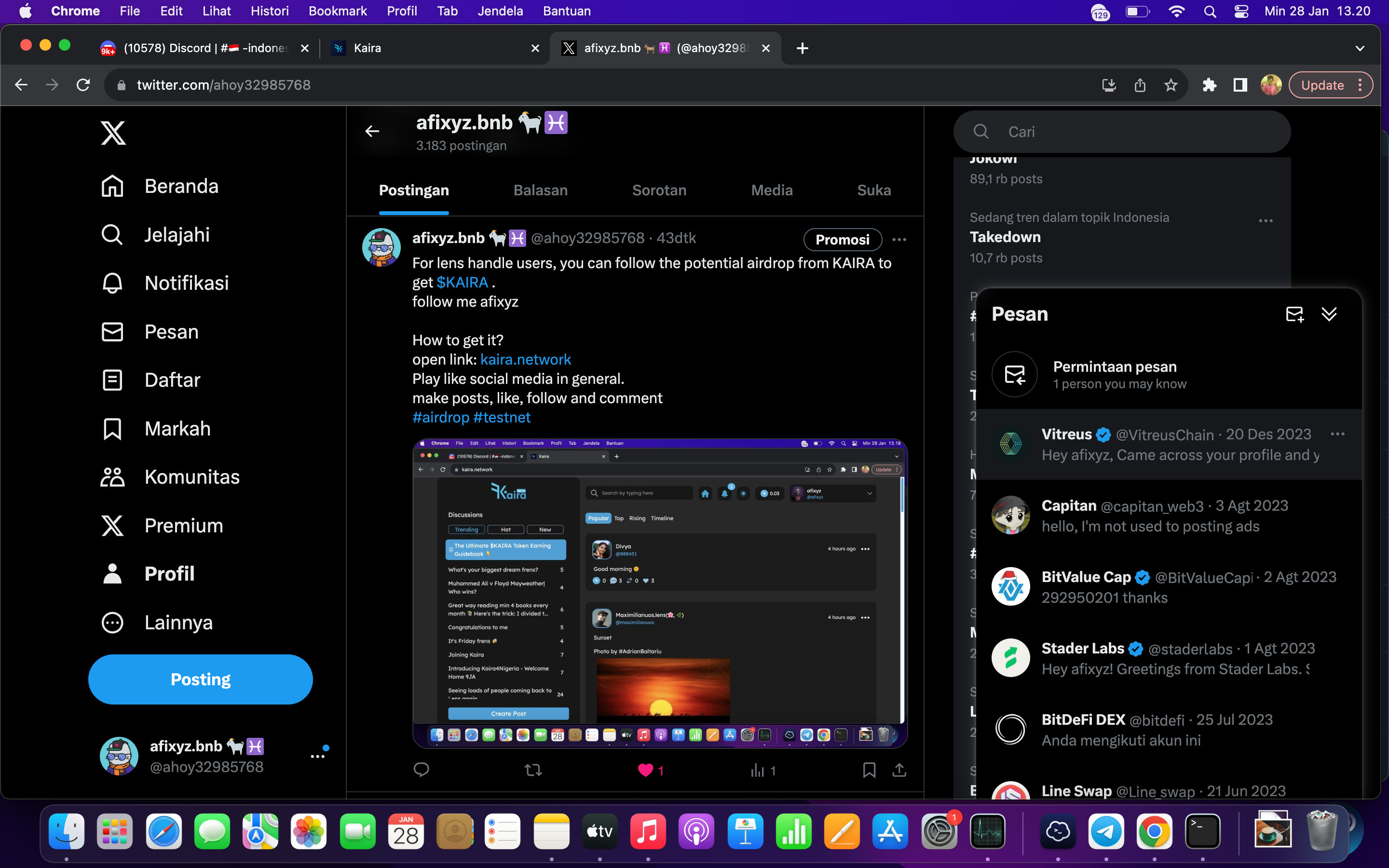This screenshot has width=1389, height=868.
Task: Collapse the Pesan messages drawer
Action: click(1329, 314)
